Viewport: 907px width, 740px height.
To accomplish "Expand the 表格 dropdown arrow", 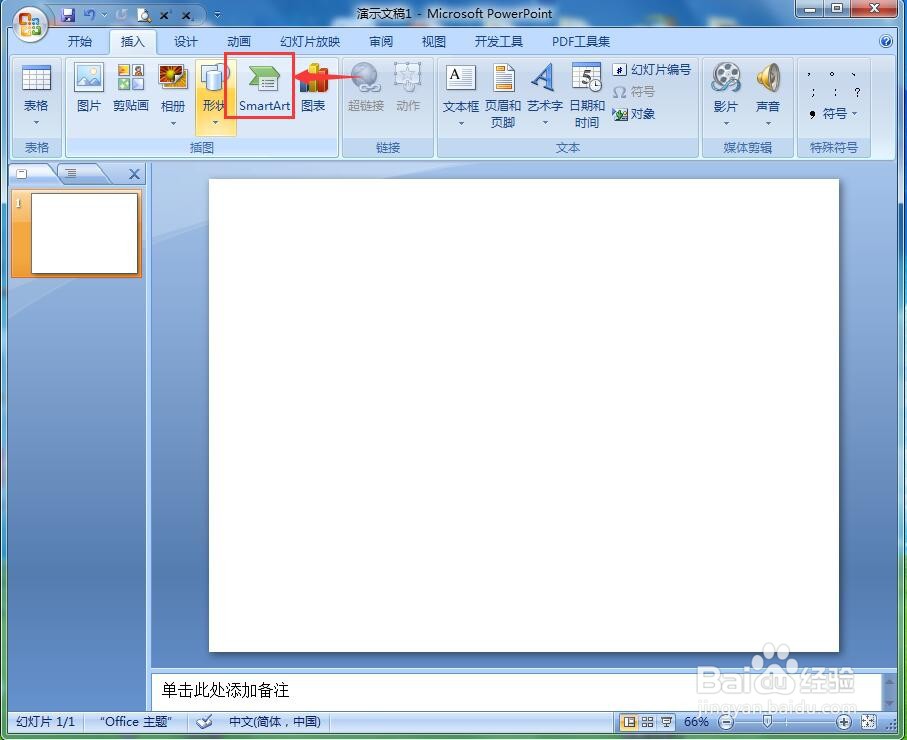I will click(36, 123).
